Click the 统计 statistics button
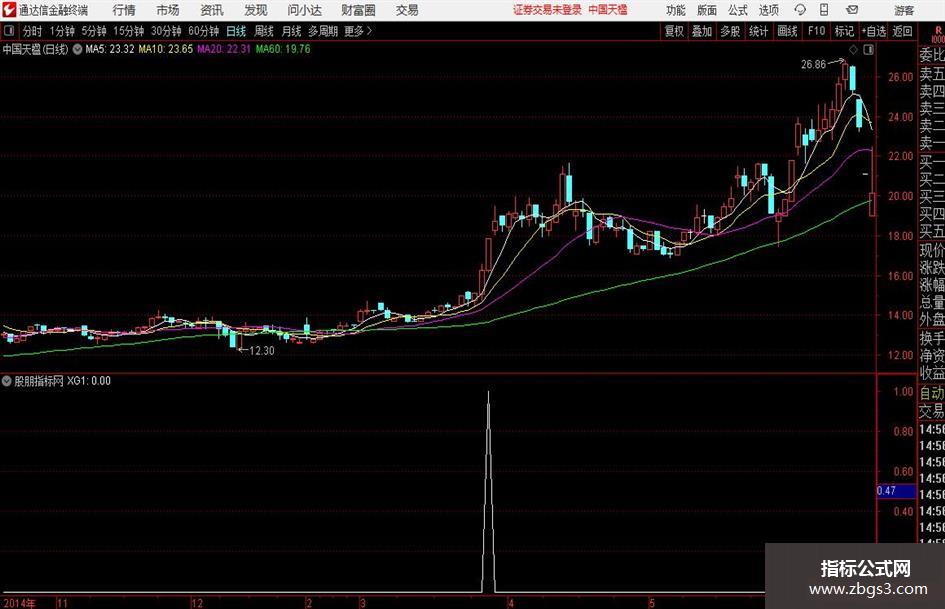 758,31
